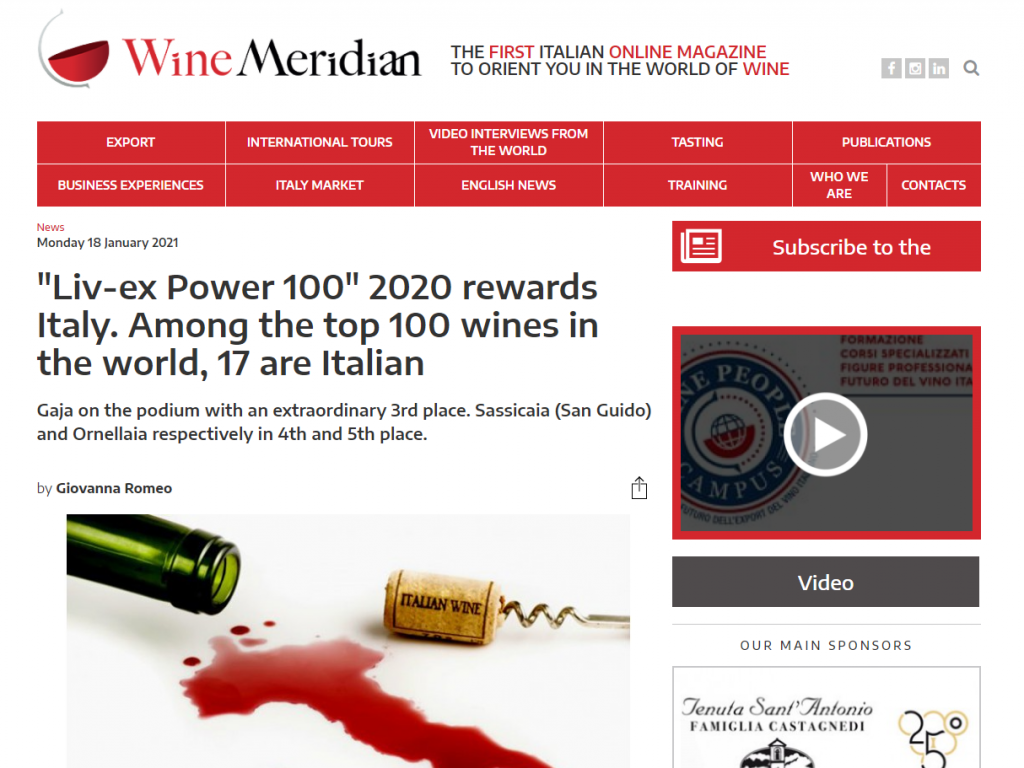
Task: Open the Who We Are page
Action: [839, 185]
